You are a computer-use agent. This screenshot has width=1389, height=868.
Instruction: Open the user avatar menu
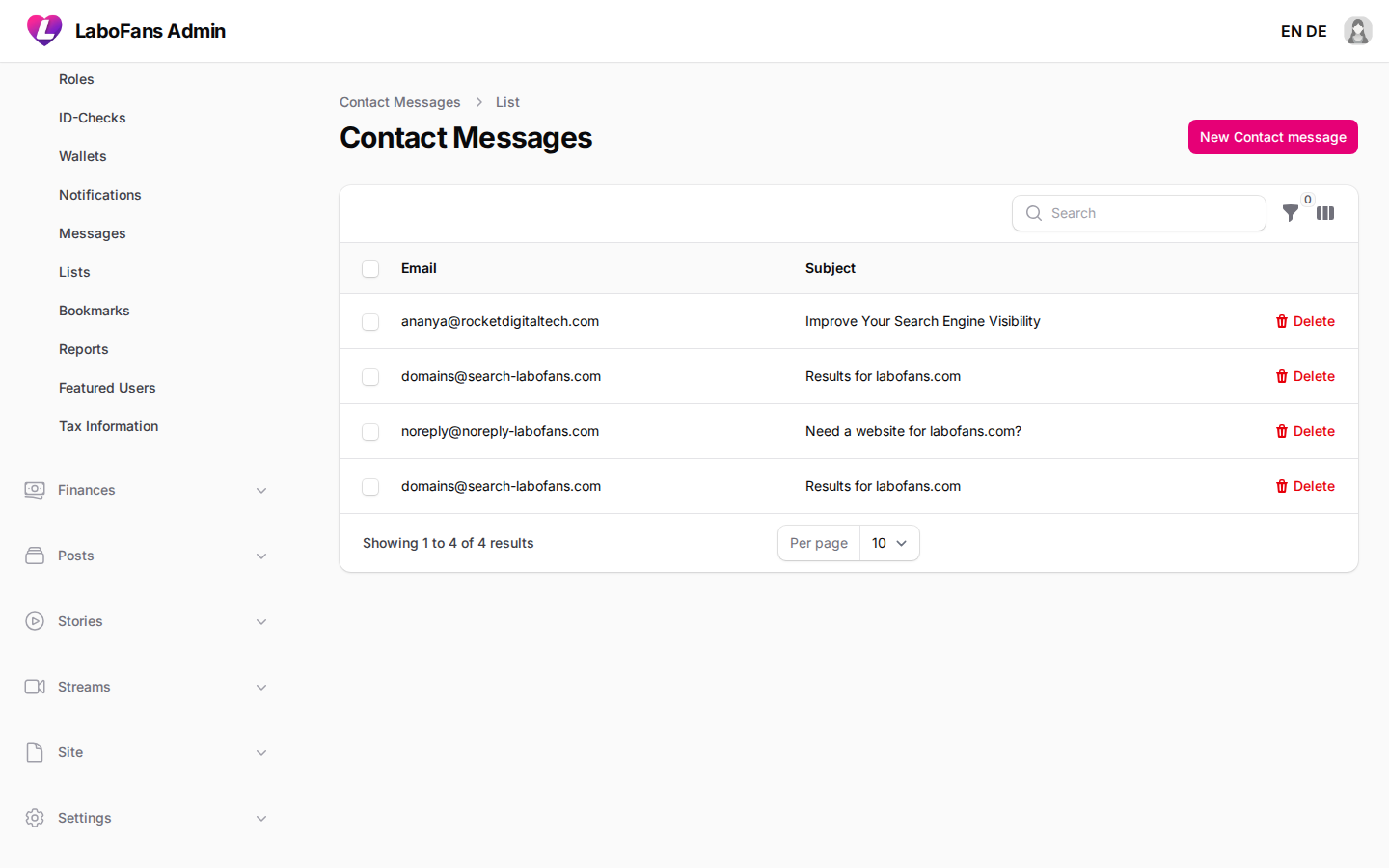pos(1358,31)
